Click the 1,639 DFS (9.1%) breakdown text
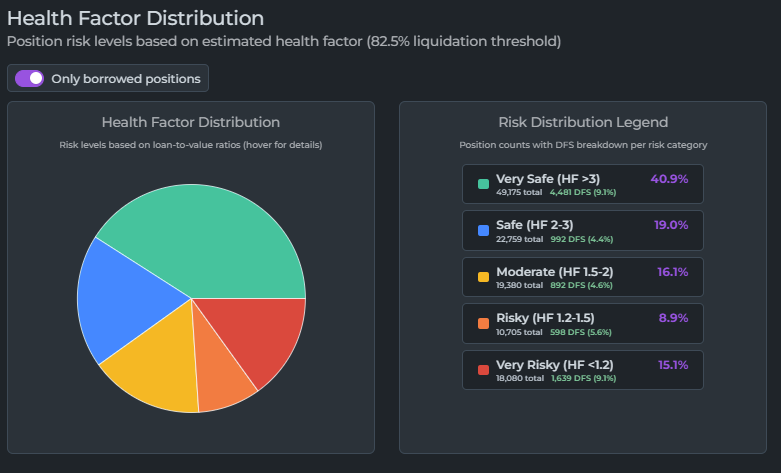Screen dimensions: 781x473 tap(583, 379)
